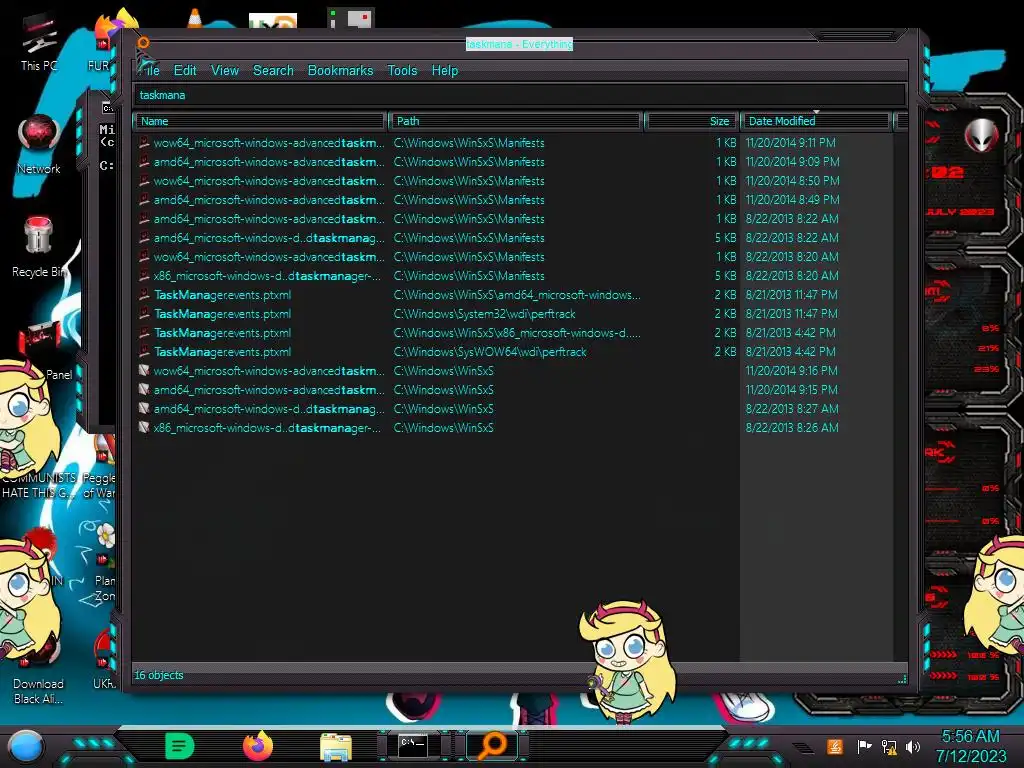Open Network desktop icon
The width and height of the screenshot is (1024, 768).
coord(39,144)
